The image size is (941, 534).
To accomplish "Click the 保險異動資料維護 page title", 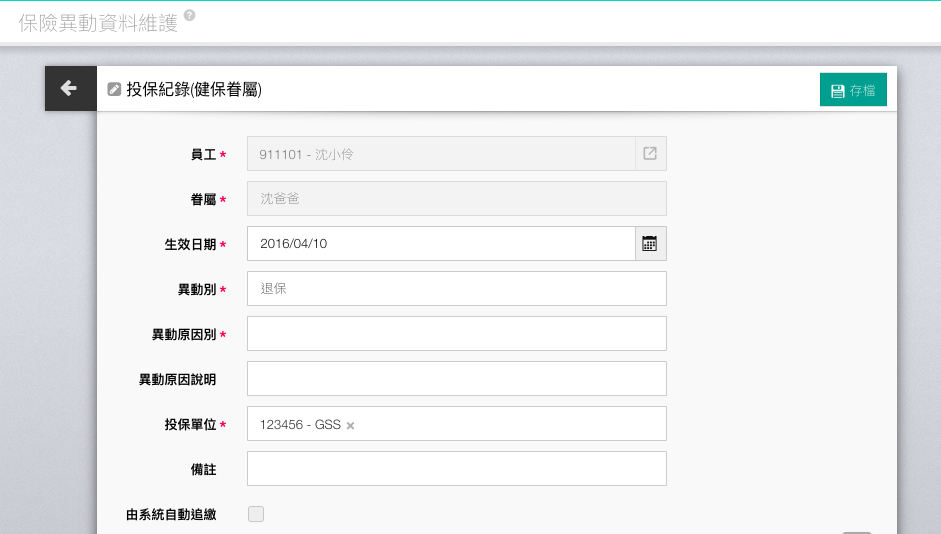I will [98, 23].
